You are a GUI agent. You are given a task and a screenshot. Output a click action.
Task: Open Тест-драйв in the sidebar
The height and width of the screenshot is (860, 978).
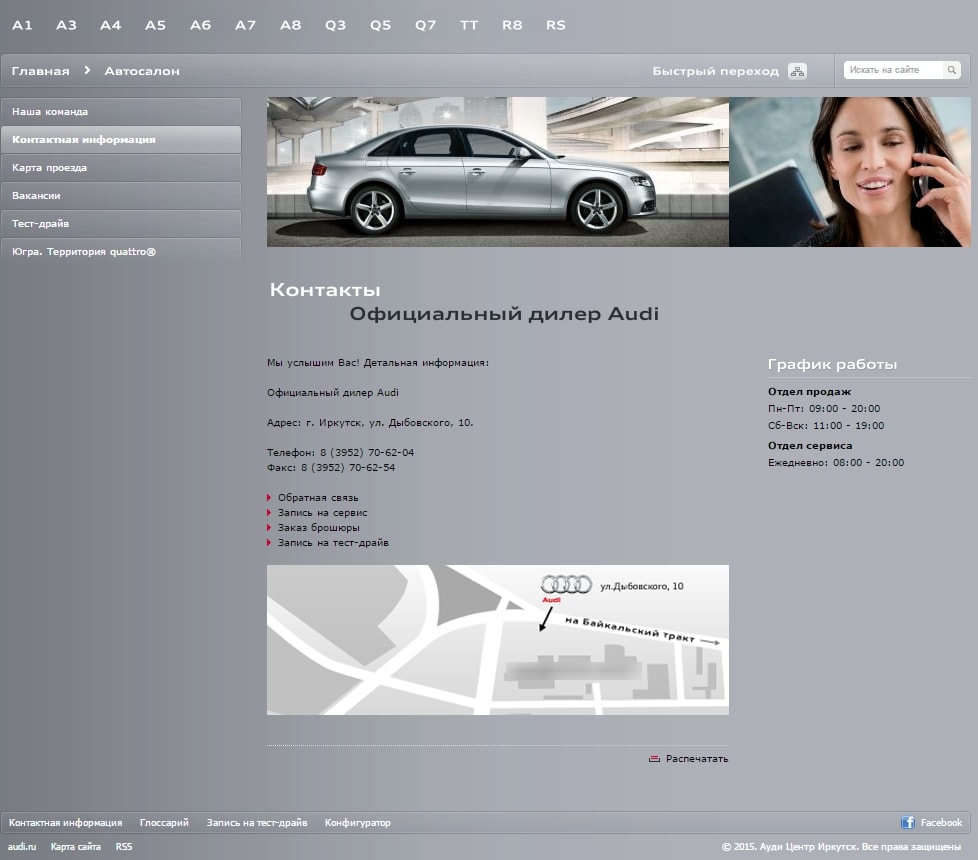click(x=121, y=224)
